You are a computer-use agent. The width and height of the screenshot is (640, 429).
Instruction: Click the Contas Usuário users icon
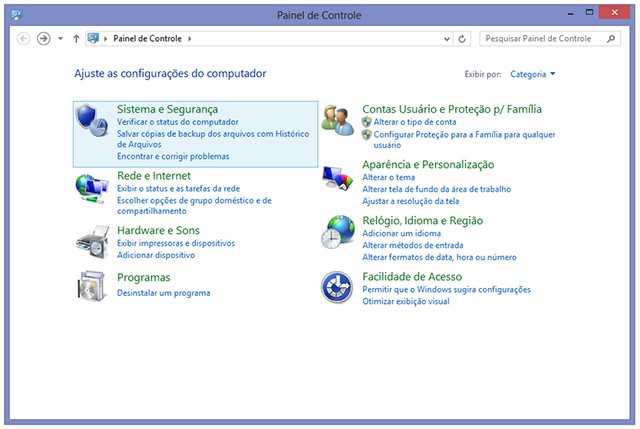[337, 120]
